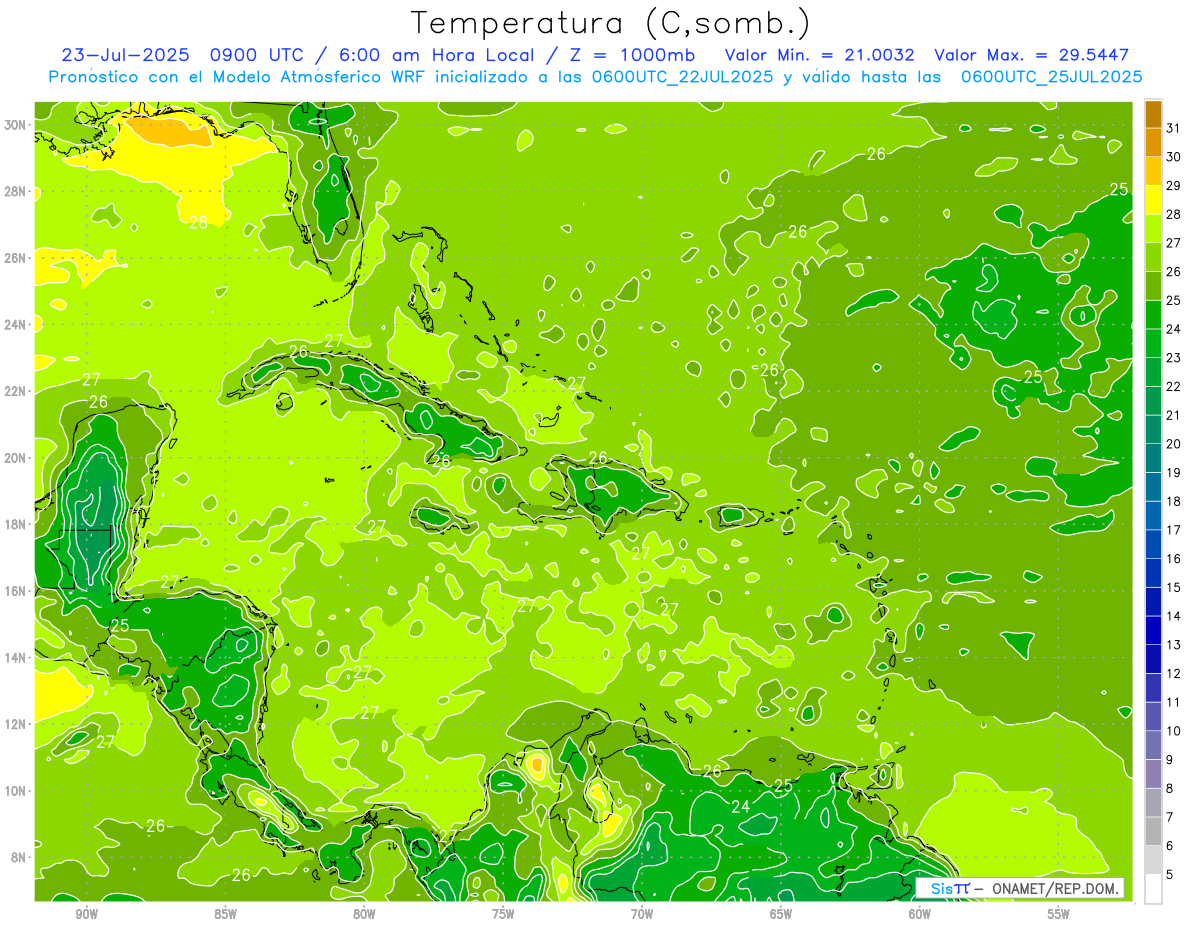This screenshot has height=927, width=1200.
Task: Click the 10N latitude axis label
Action: pos(16,791)
